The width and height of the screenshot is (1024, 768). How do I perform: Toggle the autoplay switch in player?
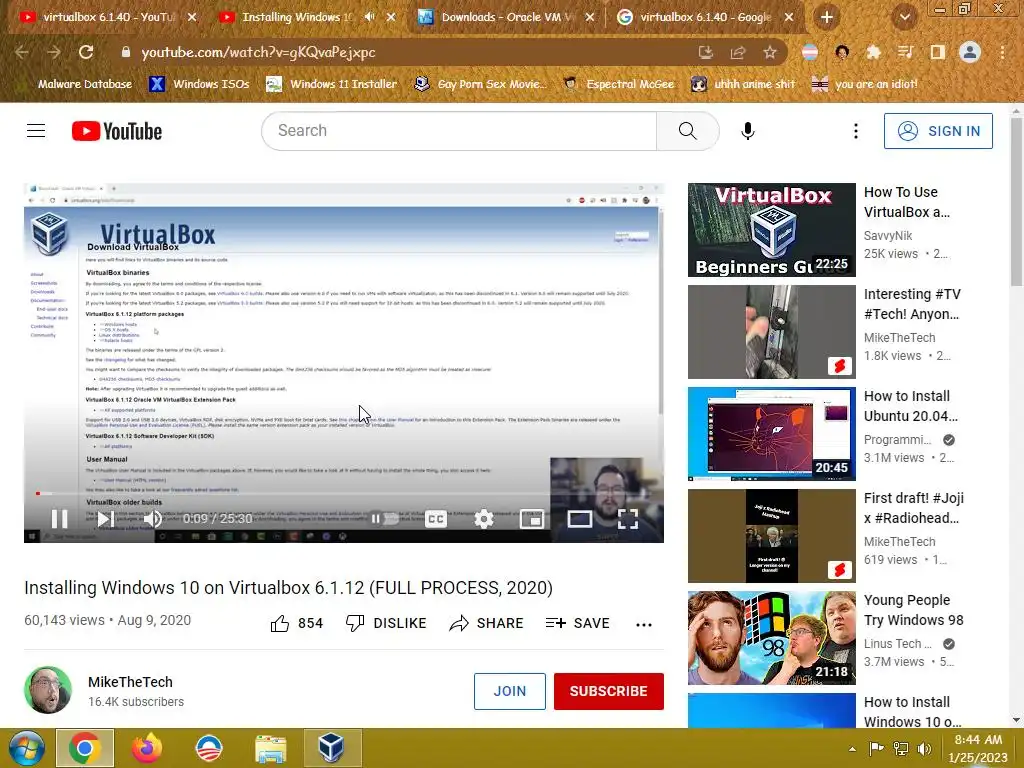pos(385,519)
